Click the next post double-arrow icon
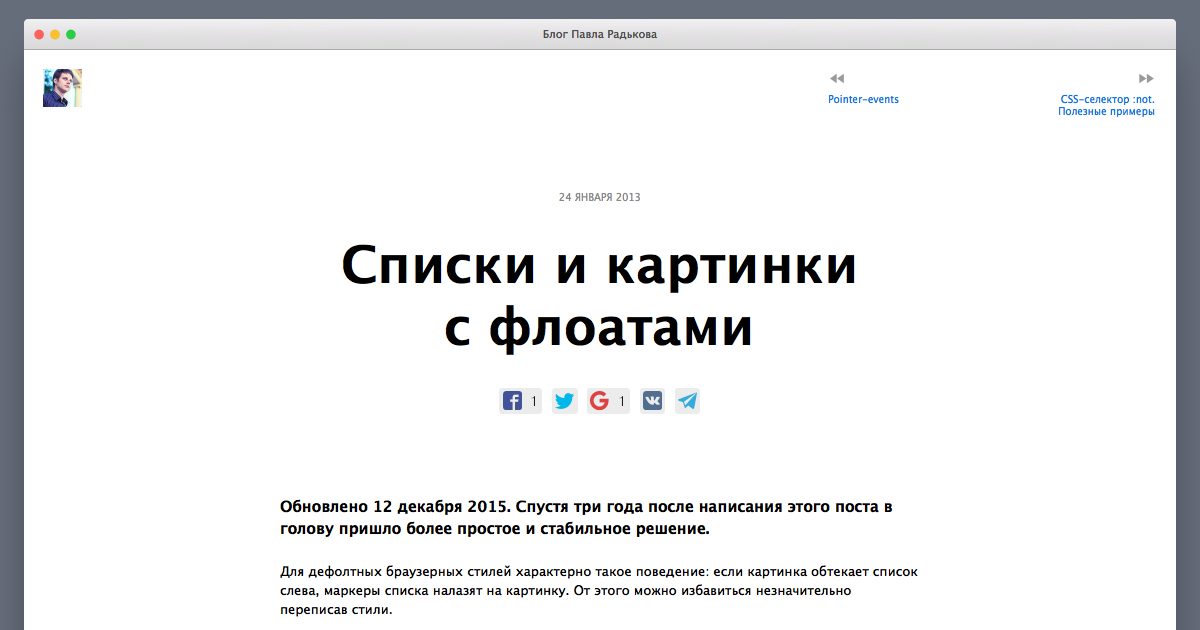The image size is (1200, 630). (1146, 78)
